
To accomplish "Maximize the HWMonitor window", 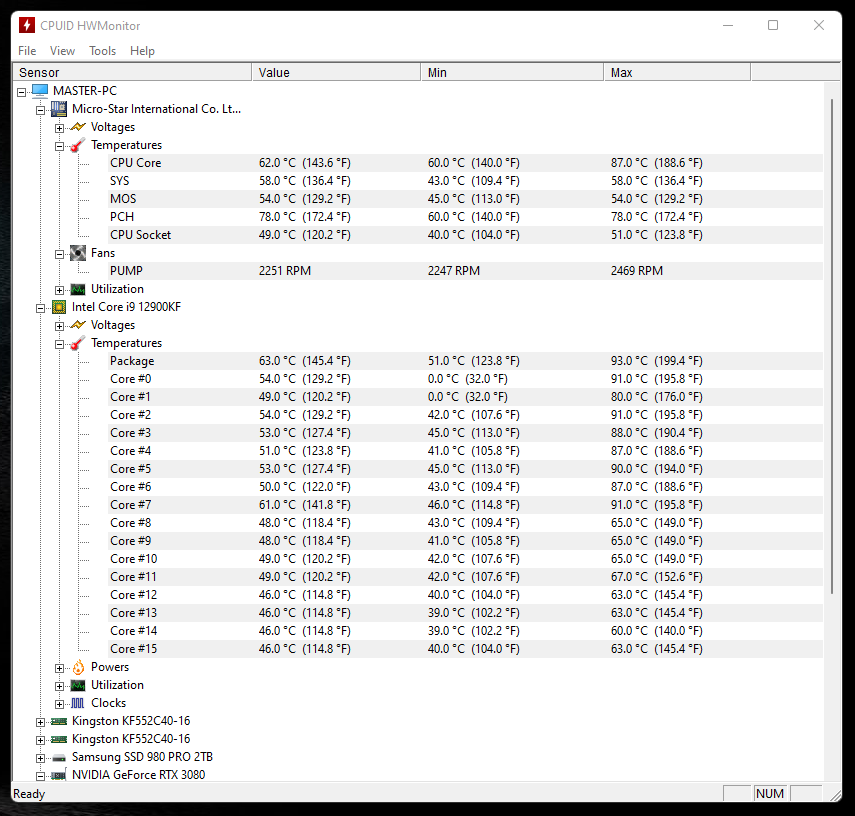I will [x=773, y=25].
